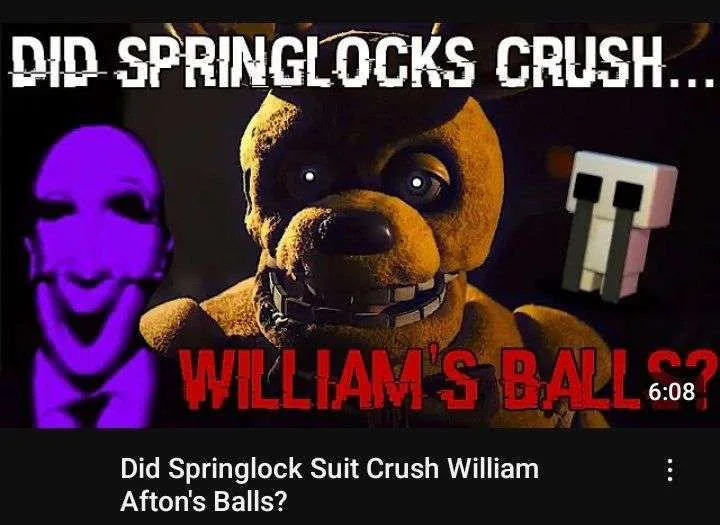Open the three-dot video options menu

670,470
